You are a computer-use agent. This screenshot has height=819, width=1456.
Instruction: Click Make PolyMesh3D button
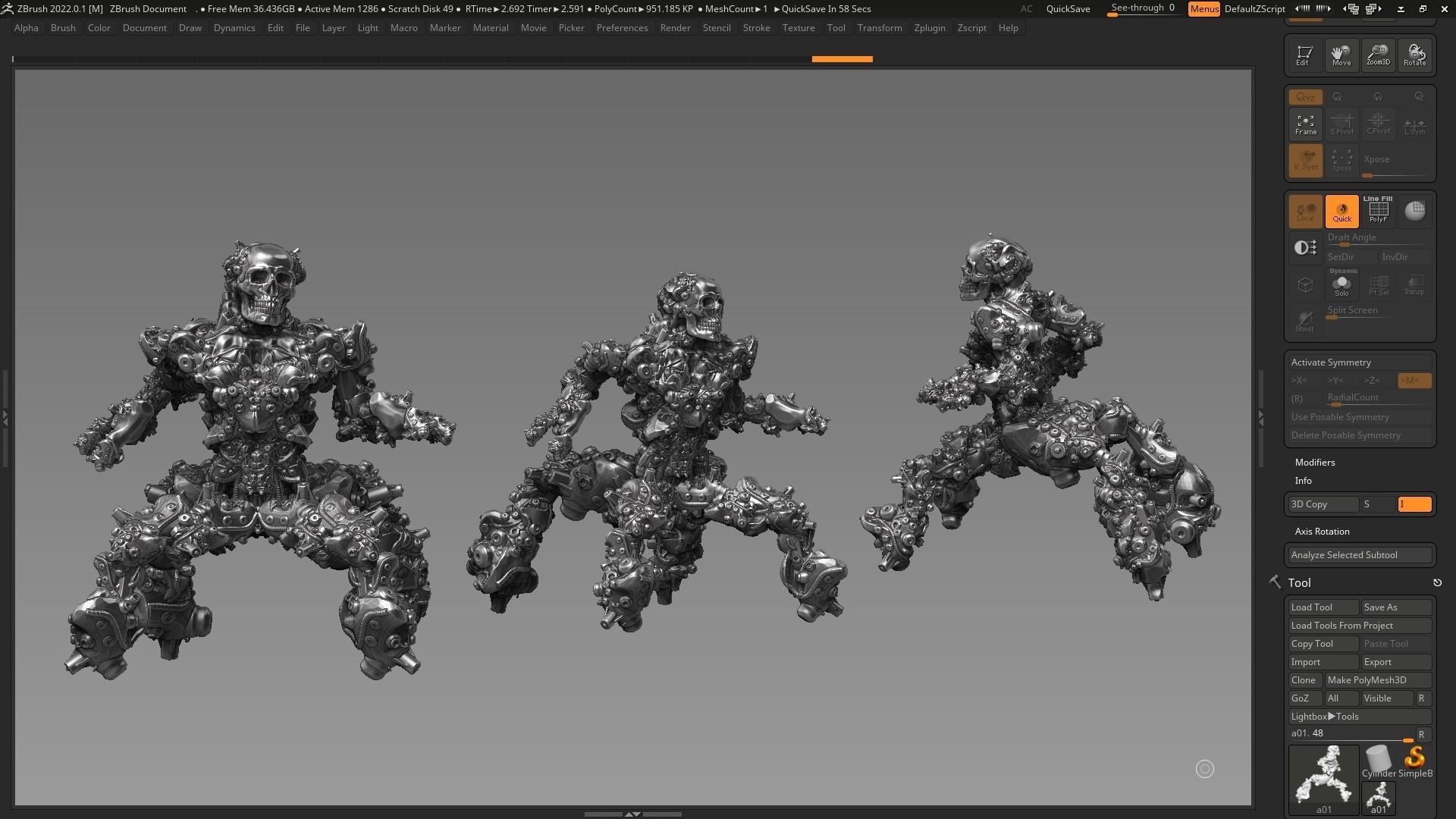[x=1377, y=680]
